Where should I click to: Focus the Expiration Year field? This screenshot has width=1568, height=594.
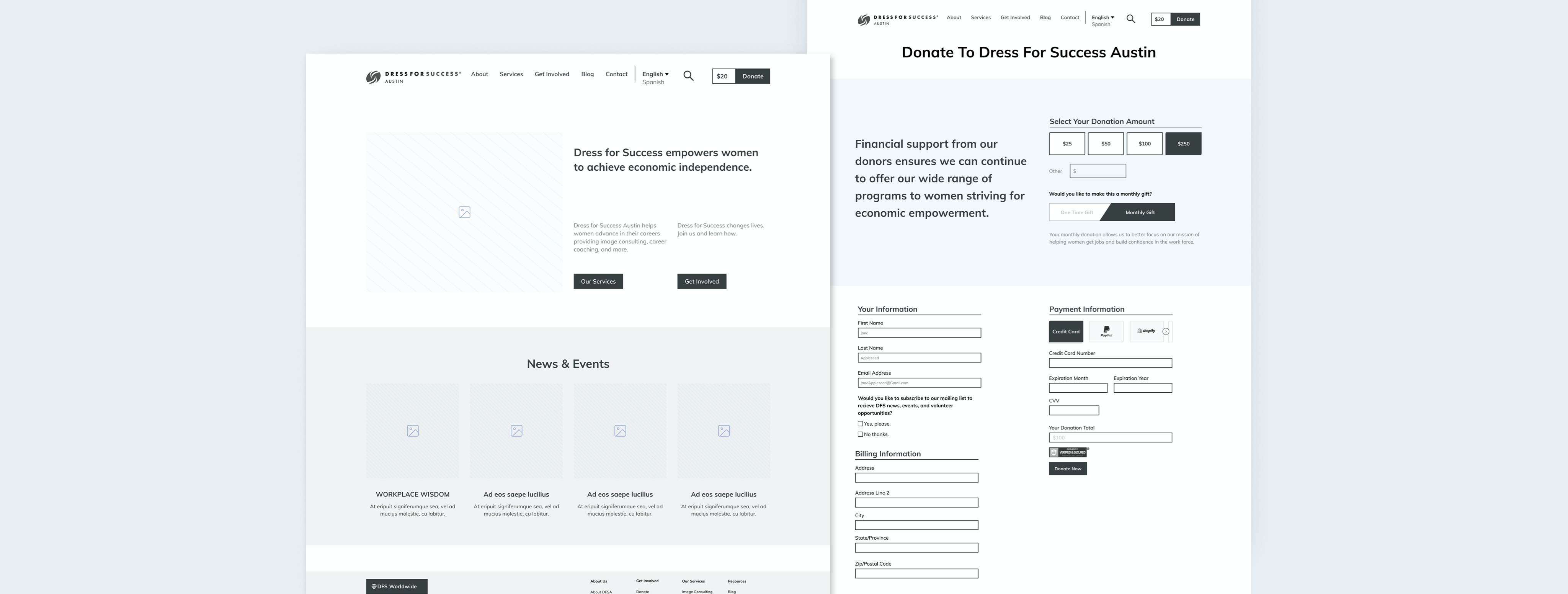pyautogui.click(x=1143, y=388)
